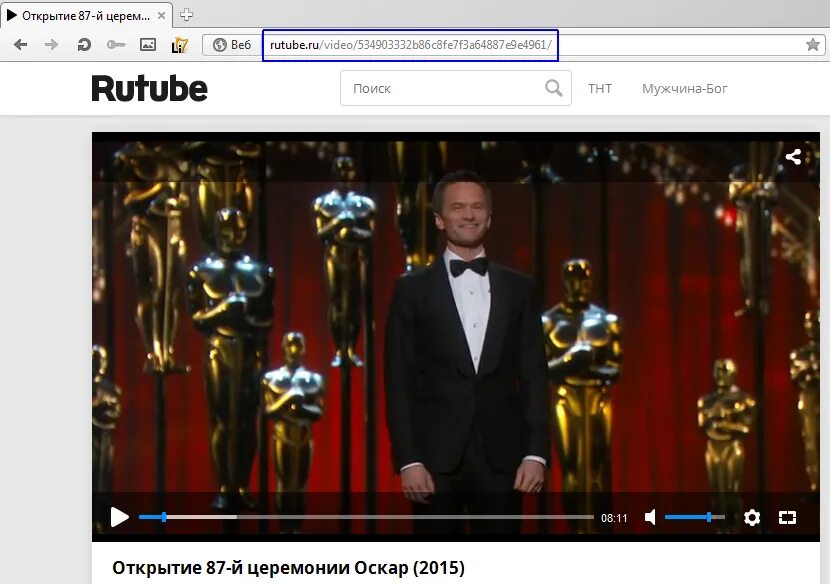Play the video with the play button
This screenshot has height=584, width=830.
[x=120, y=517]
